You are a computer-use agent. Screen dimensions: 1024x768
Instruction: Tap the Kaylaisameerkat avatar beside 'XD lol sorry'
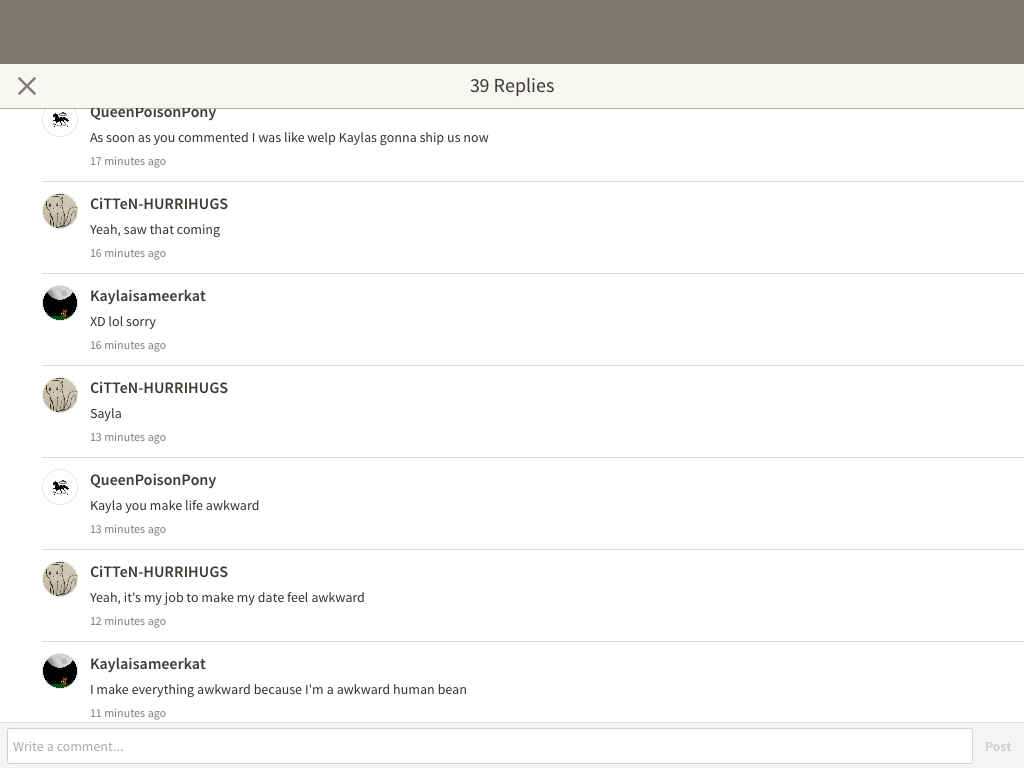pyautogui.click(x=60, y=303)
